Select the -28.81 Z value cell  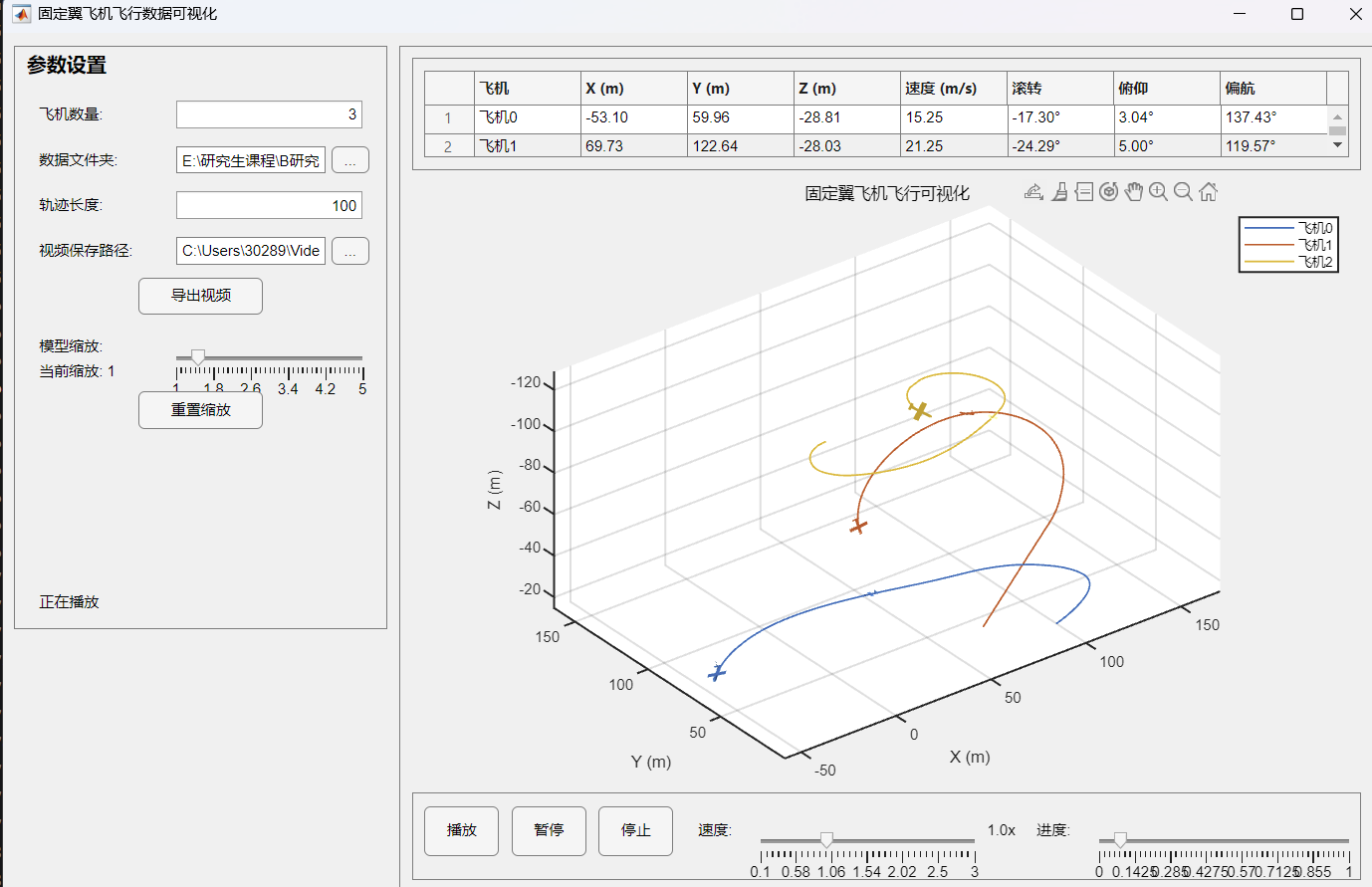(847, 117)
